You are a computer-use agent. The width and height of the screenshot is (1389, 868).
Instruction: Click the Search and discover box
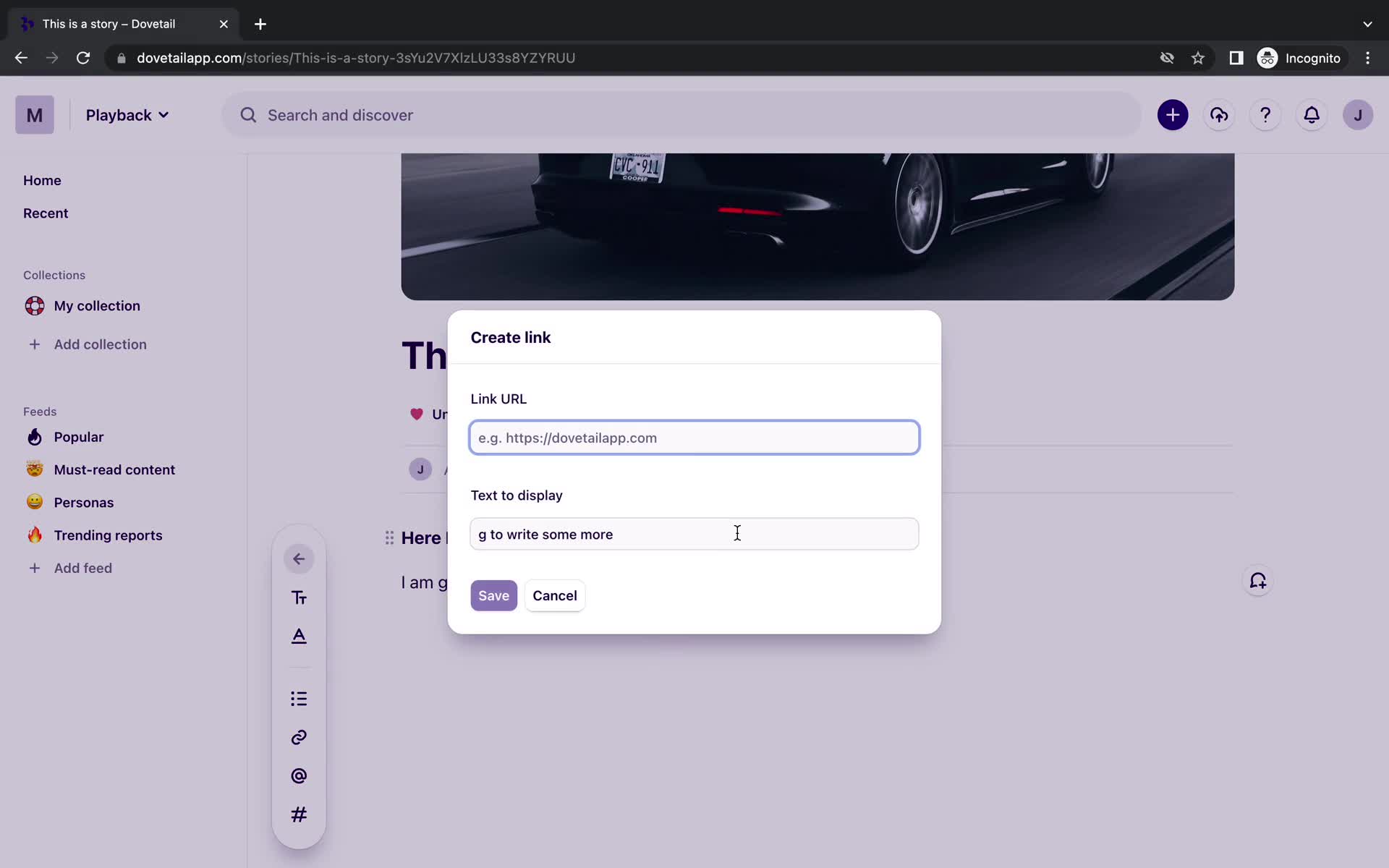coord(681,115)
